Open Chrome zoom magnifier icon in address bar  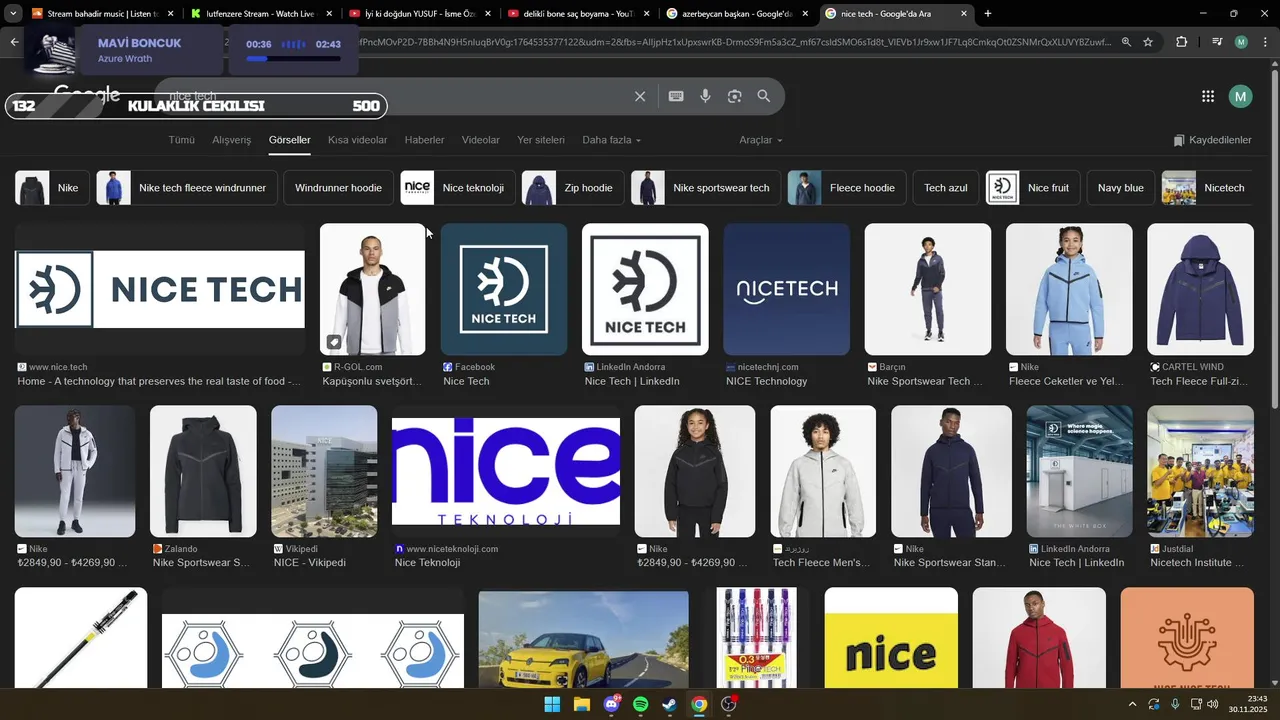[x=1126, y=42]
